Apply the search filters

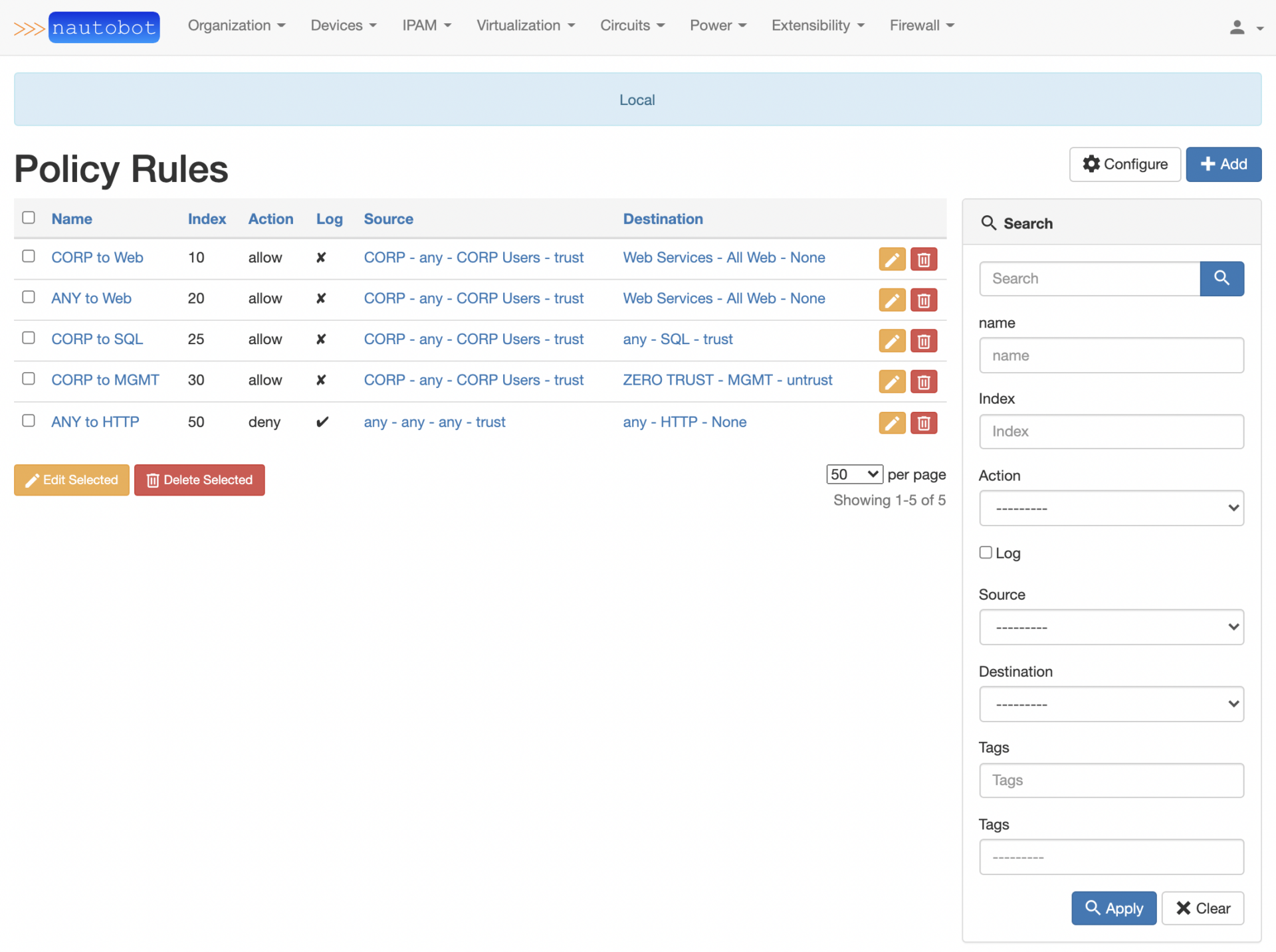pyautogui.click(x=1114, y=908)
